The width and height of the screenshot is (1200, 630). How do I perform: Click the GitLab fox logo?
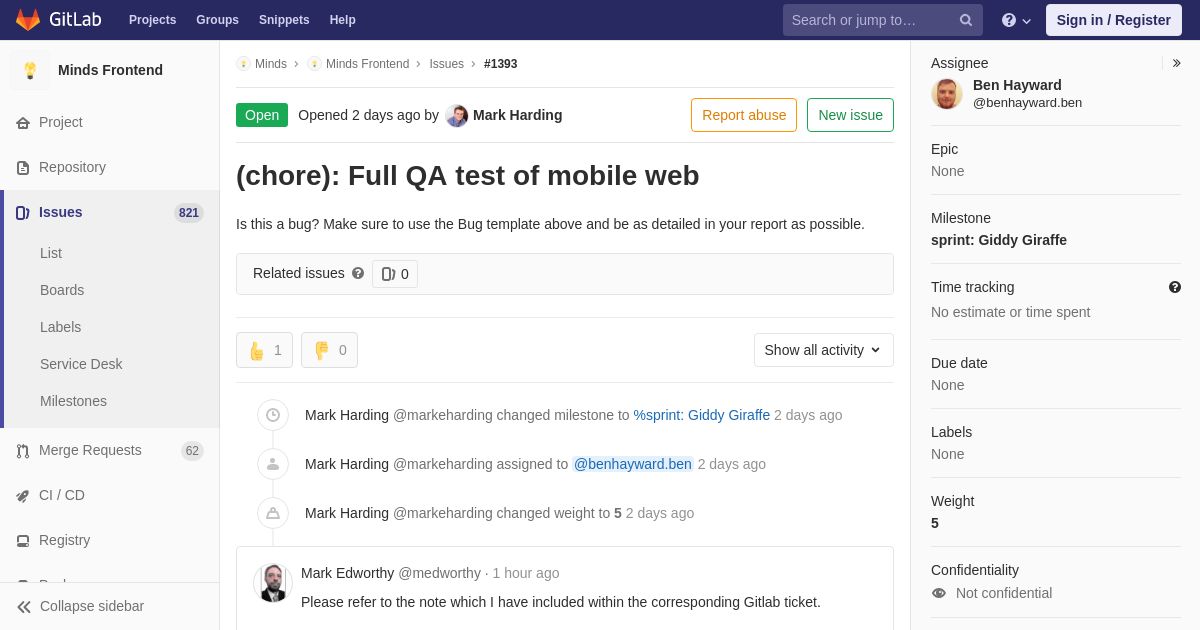click(x=28, y=20)
